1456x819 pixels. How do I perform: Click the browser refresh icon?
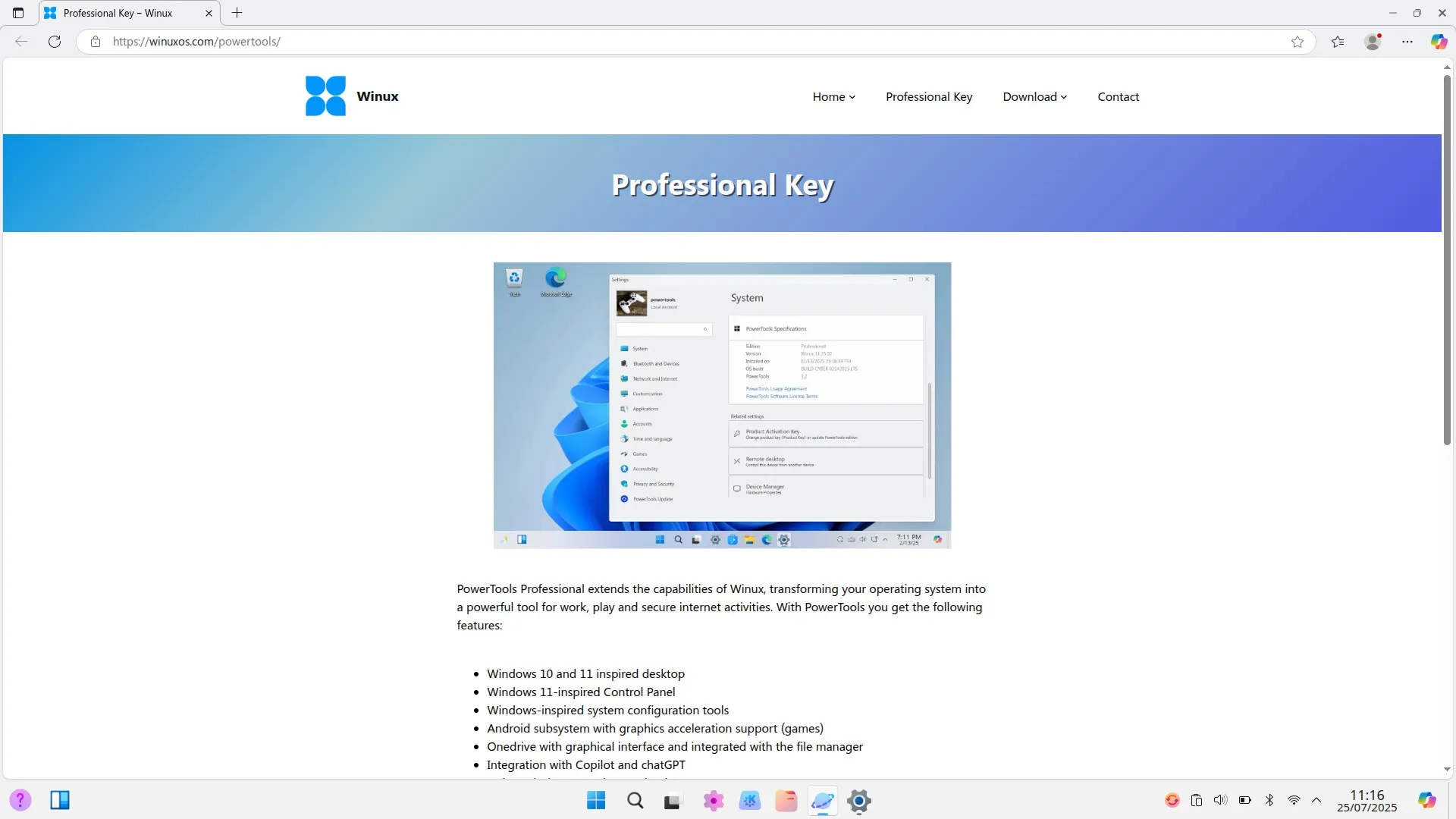pos(55,42)
